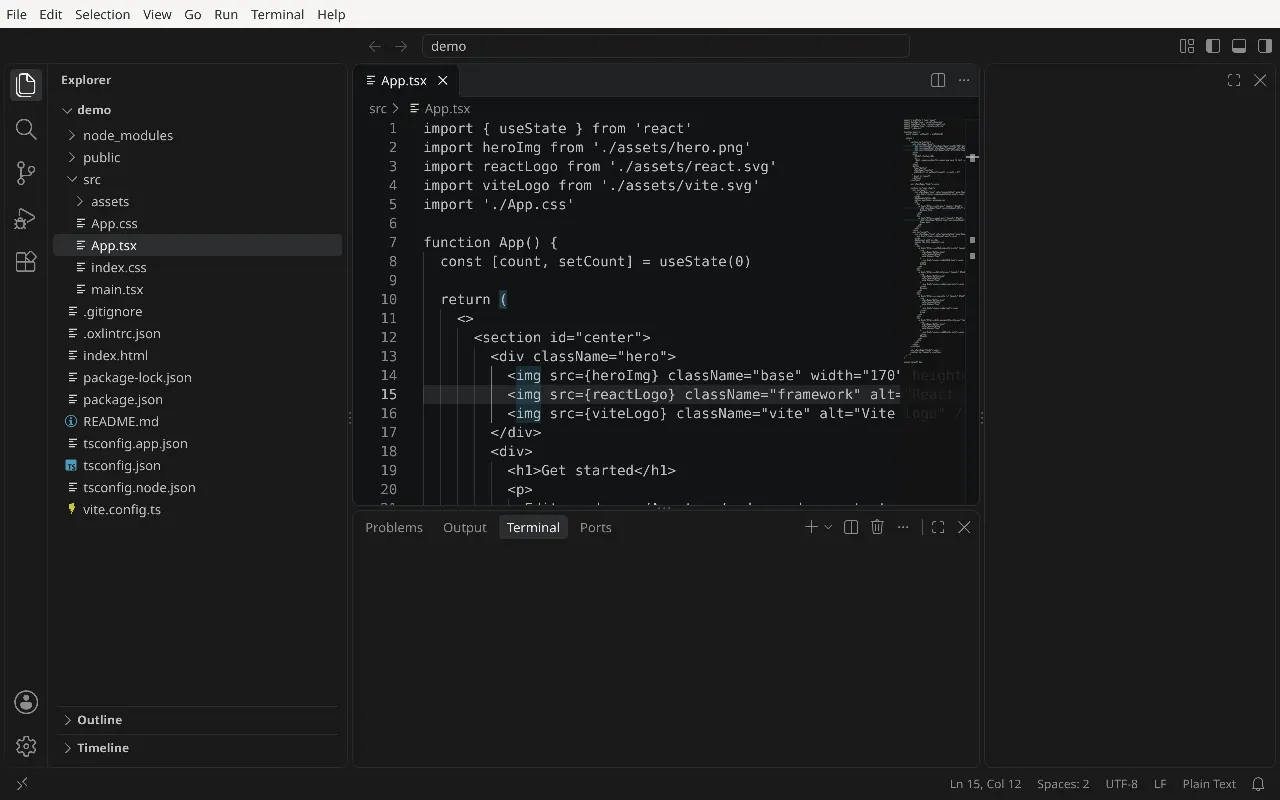Open tsconfig.json in the explorer
Screen dimensions: 1280x800
point(197,465)
